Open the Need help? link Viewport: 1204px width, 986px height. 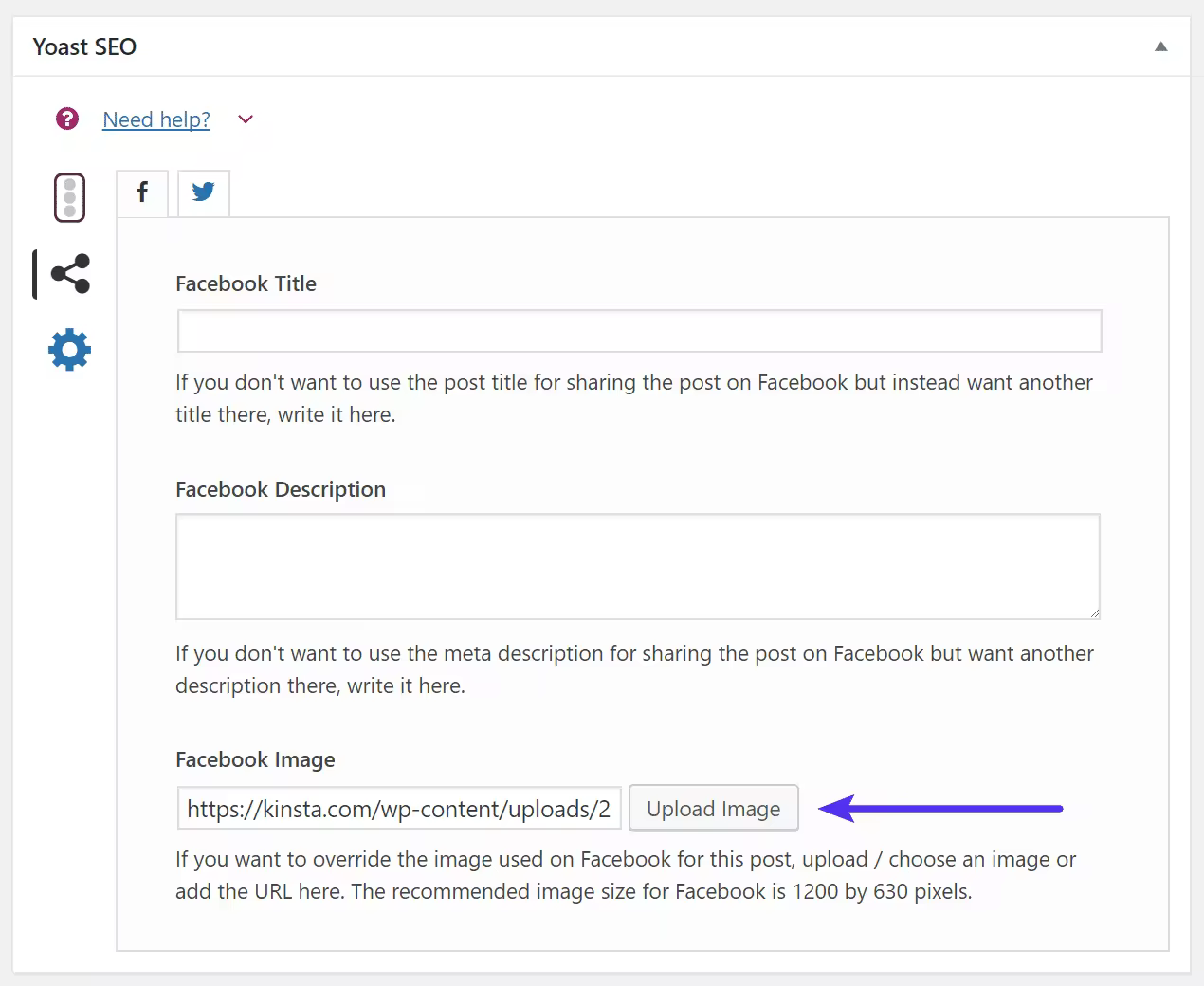coord(156,119)
